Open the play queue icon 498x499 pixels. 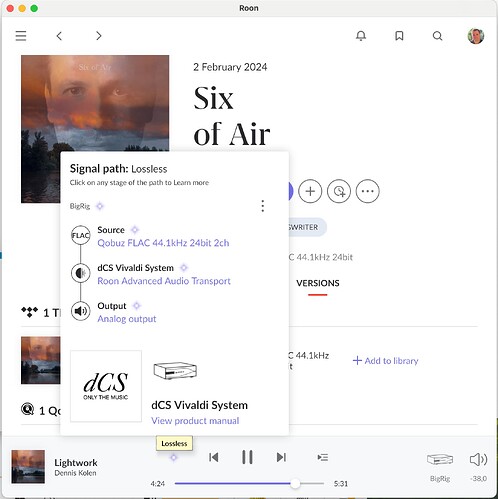pos(323,457)
